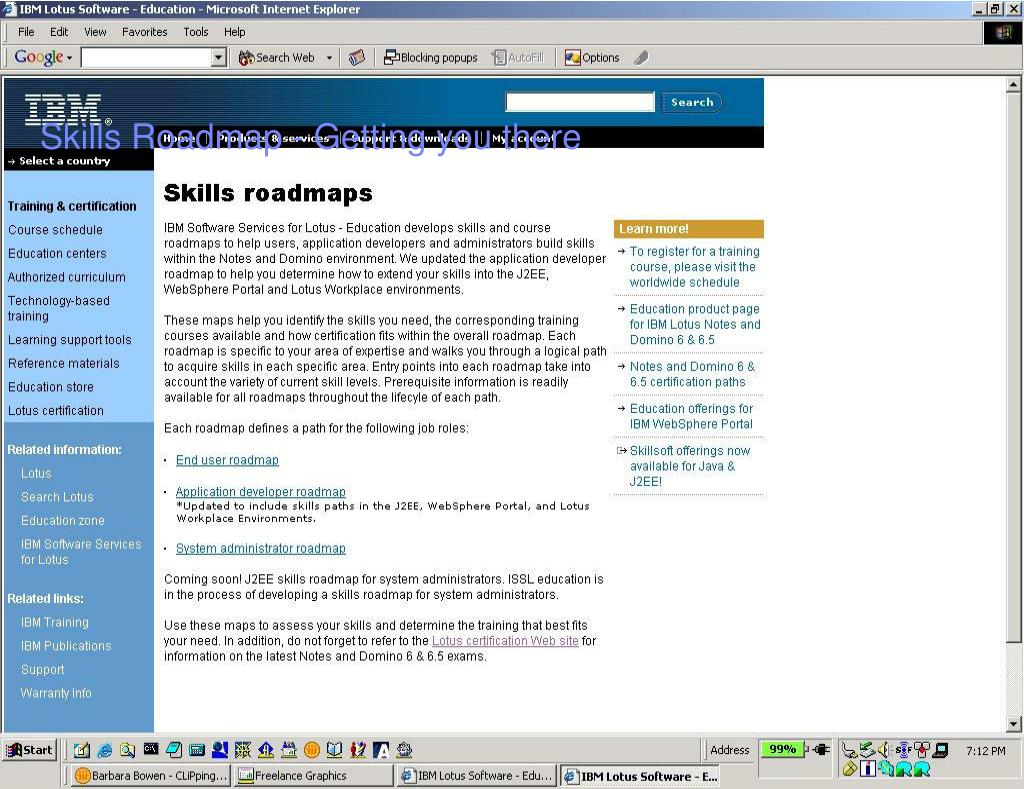This screenshot has width=1024, height=789.
Task: Click the Google toolbar news icon
Action: [356, 57]
